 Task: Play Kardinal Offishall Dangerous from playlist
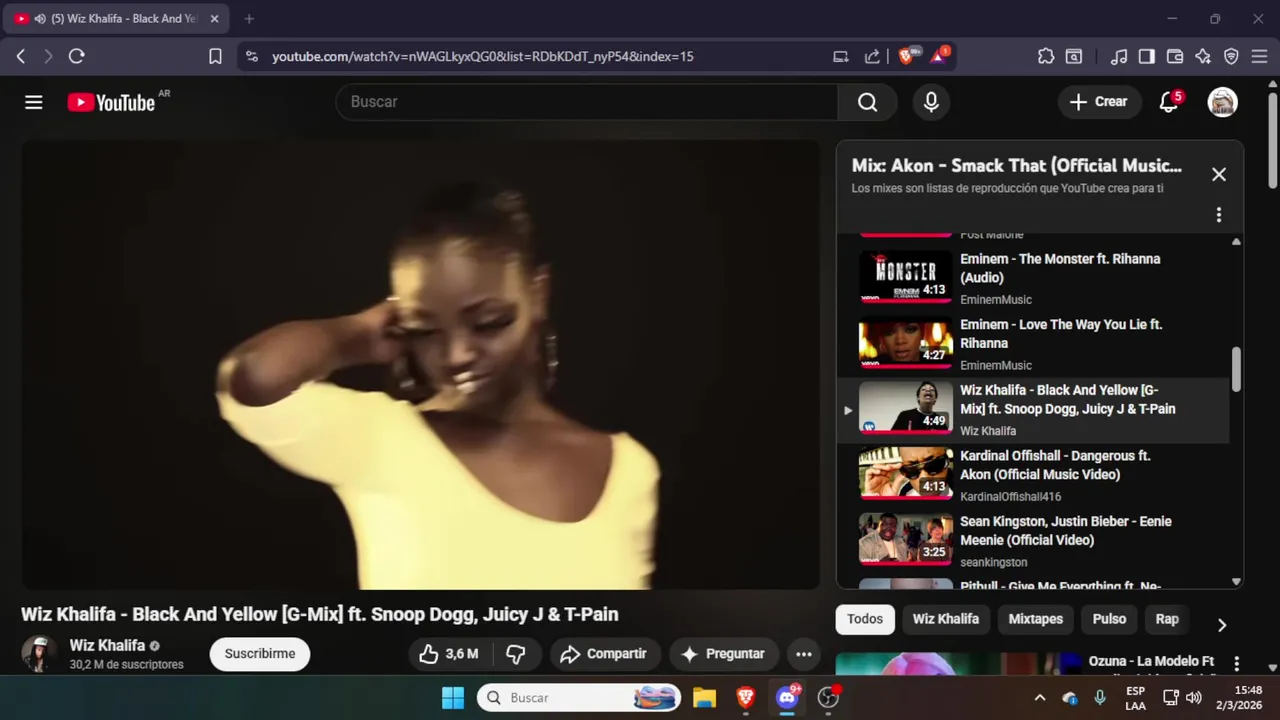[1033, 475]
